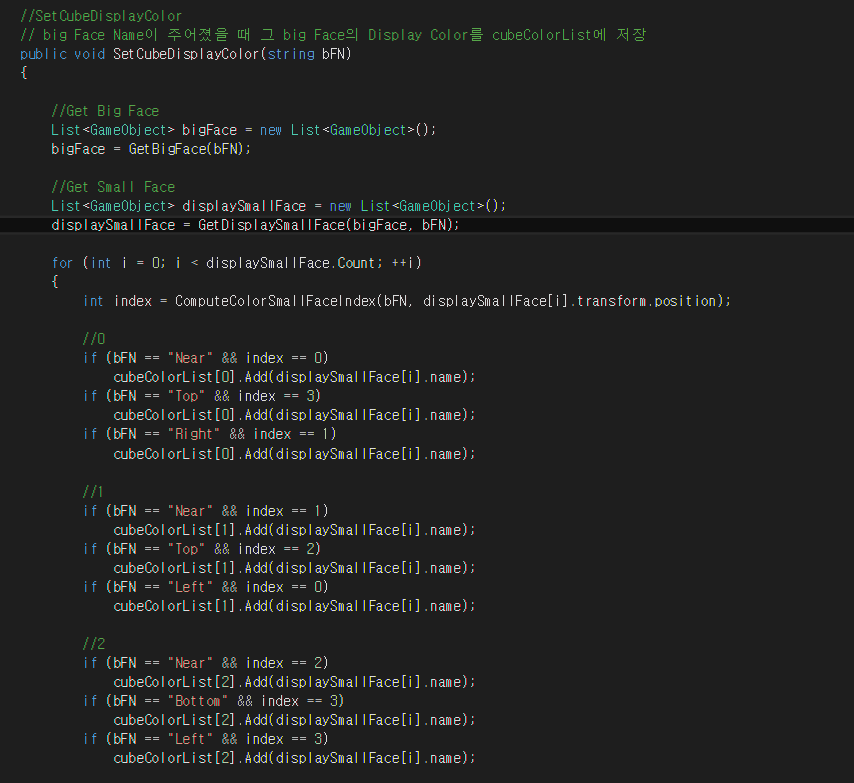This screenshot has width=854, height=783.
Task: Click cubeColorList[1].Add line under "Top" index 2
Action: (x=294, y=568)
